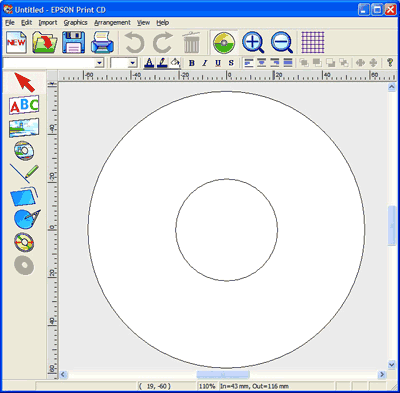This screenshot has height=393, width=400.
Task: Click the gray disc tool icon
Action: tap(24, 266)
